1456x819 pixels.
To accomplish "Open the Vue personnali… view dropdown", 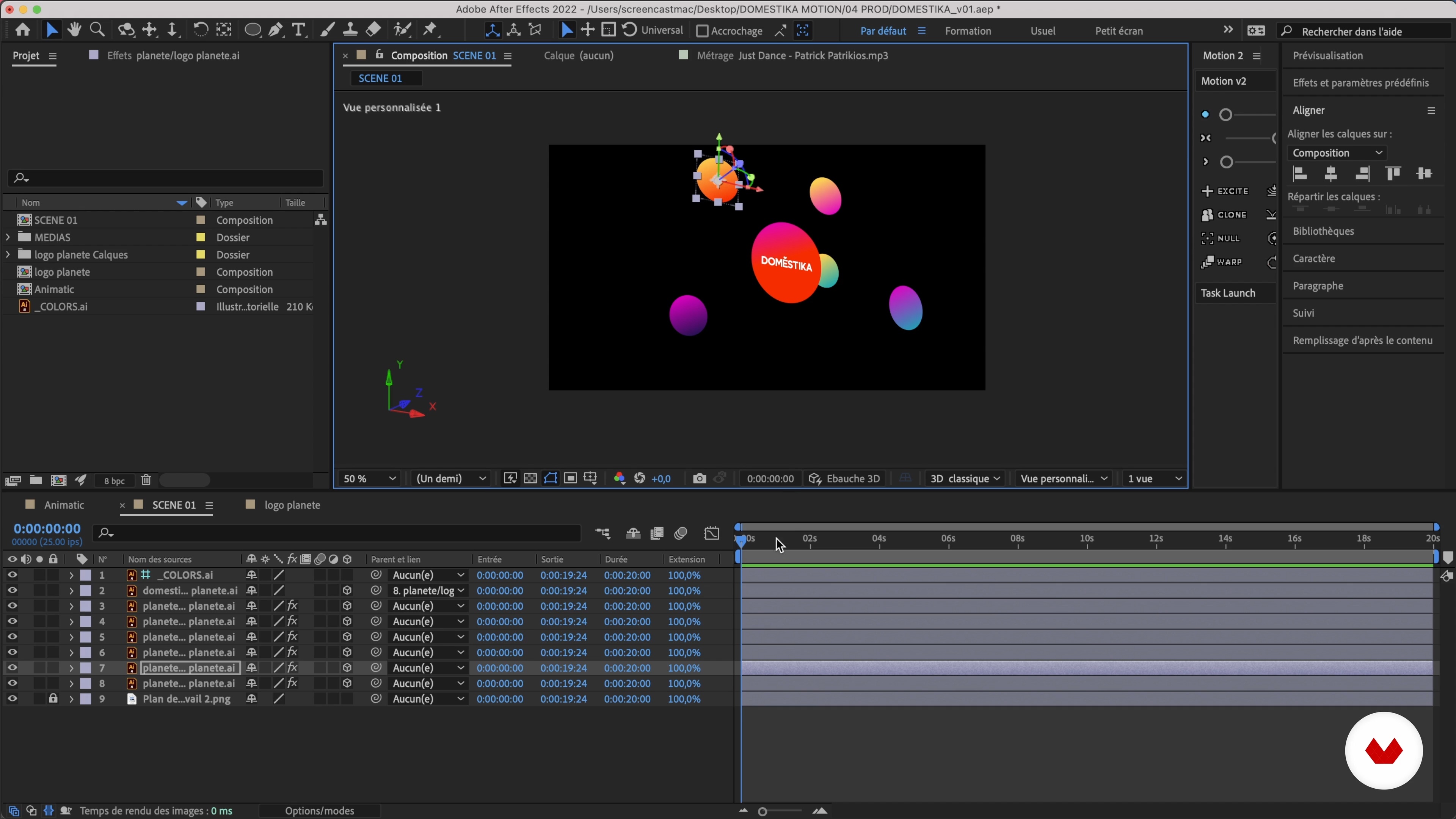I will (x=1064, y=479).
